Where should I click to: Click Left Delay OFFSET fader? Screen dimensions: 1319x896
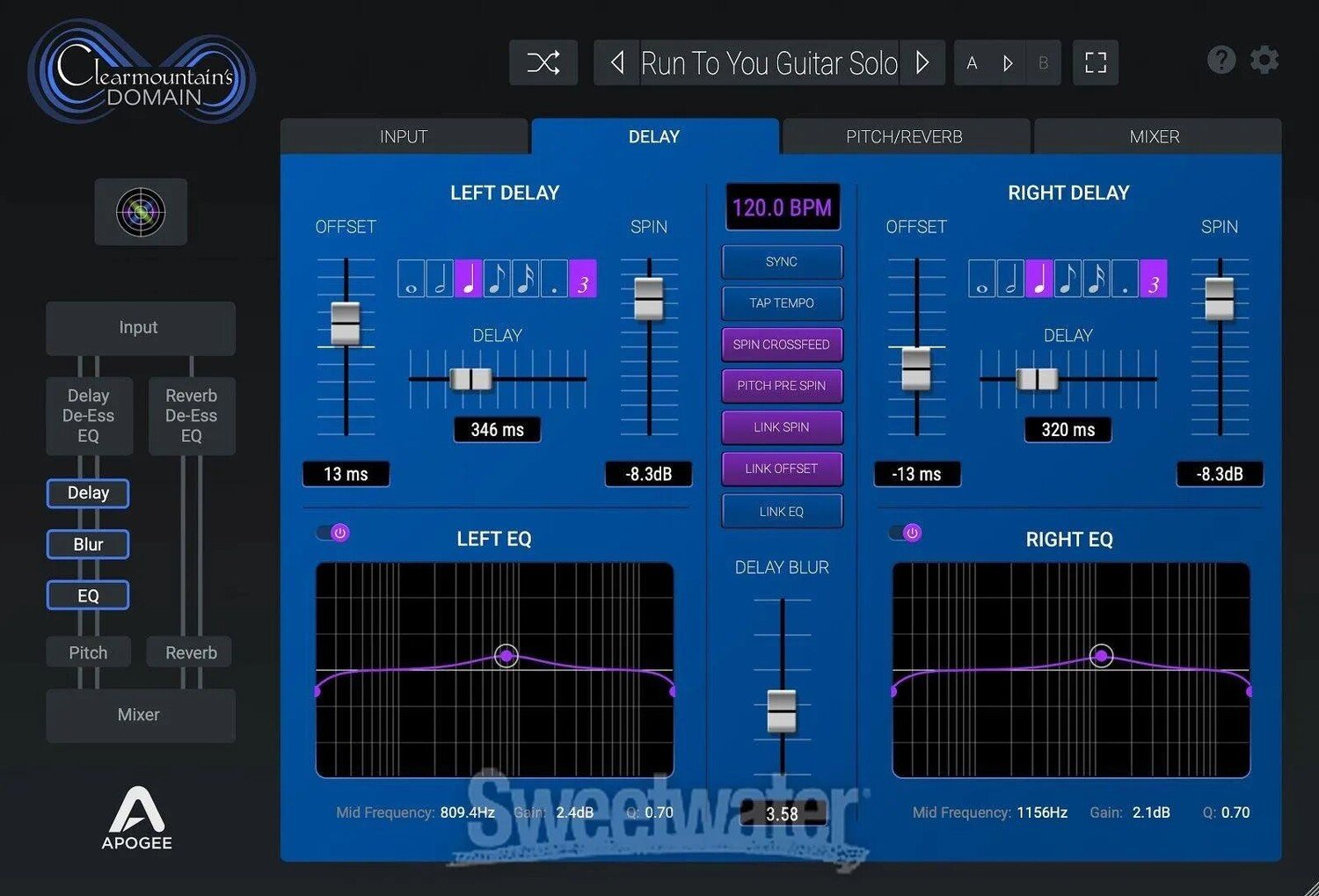346,324
